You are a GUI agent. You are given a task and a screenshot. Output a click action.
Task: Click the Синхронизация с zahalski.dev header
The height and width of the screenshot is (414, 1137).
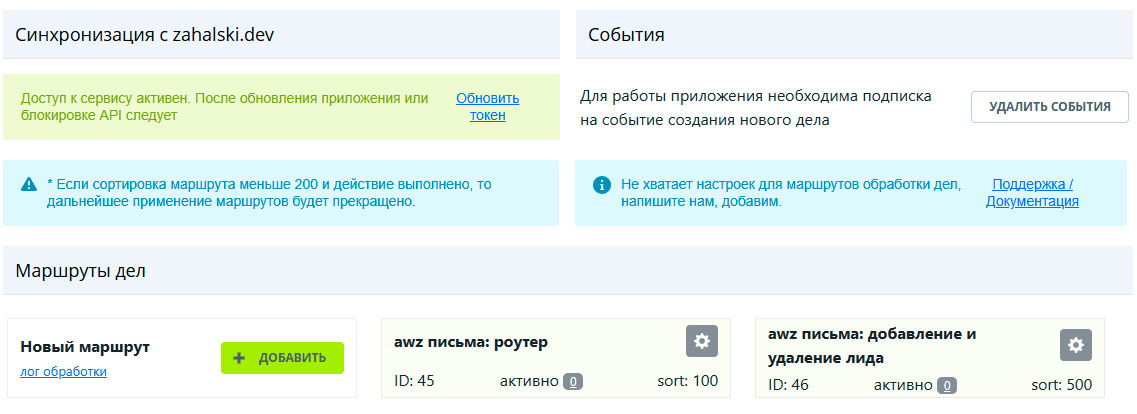(145, 35)
